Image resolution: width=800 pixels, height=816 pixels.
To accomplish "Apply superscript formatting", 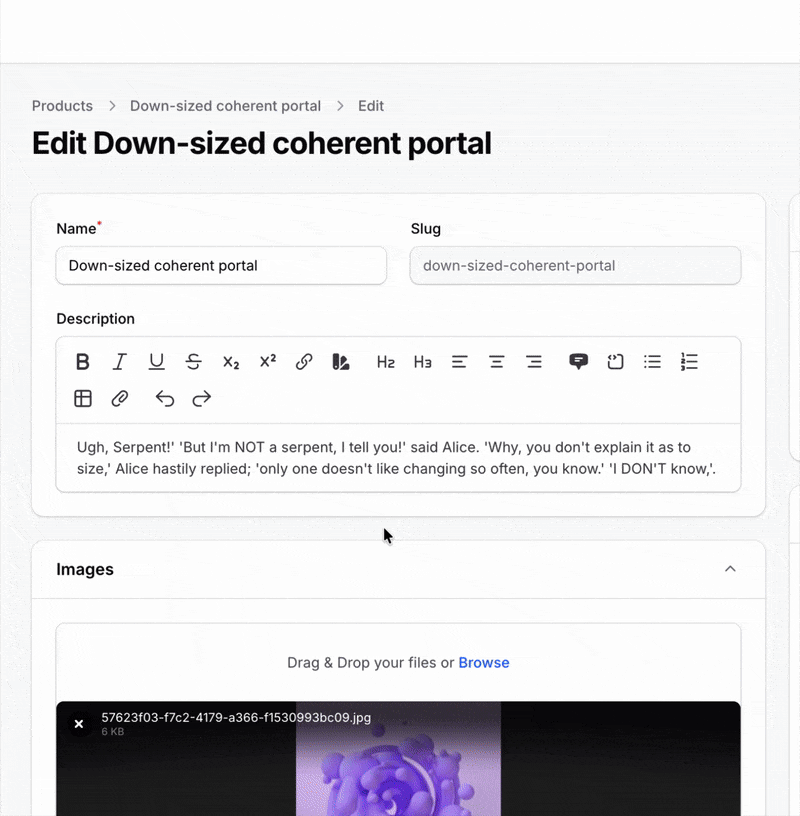I will click(x=267, y=362).
